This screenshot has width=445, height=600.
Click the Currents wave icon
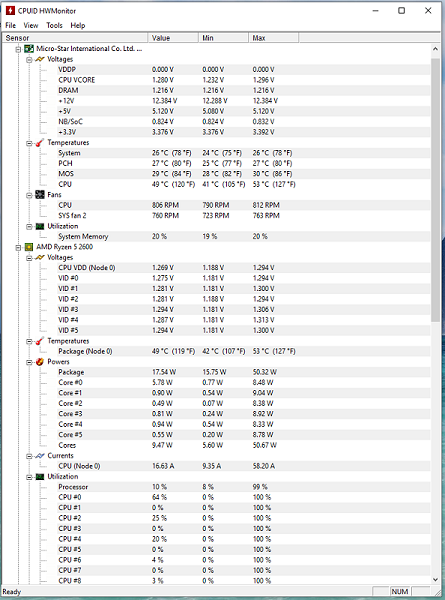click(x=40, y=456)
